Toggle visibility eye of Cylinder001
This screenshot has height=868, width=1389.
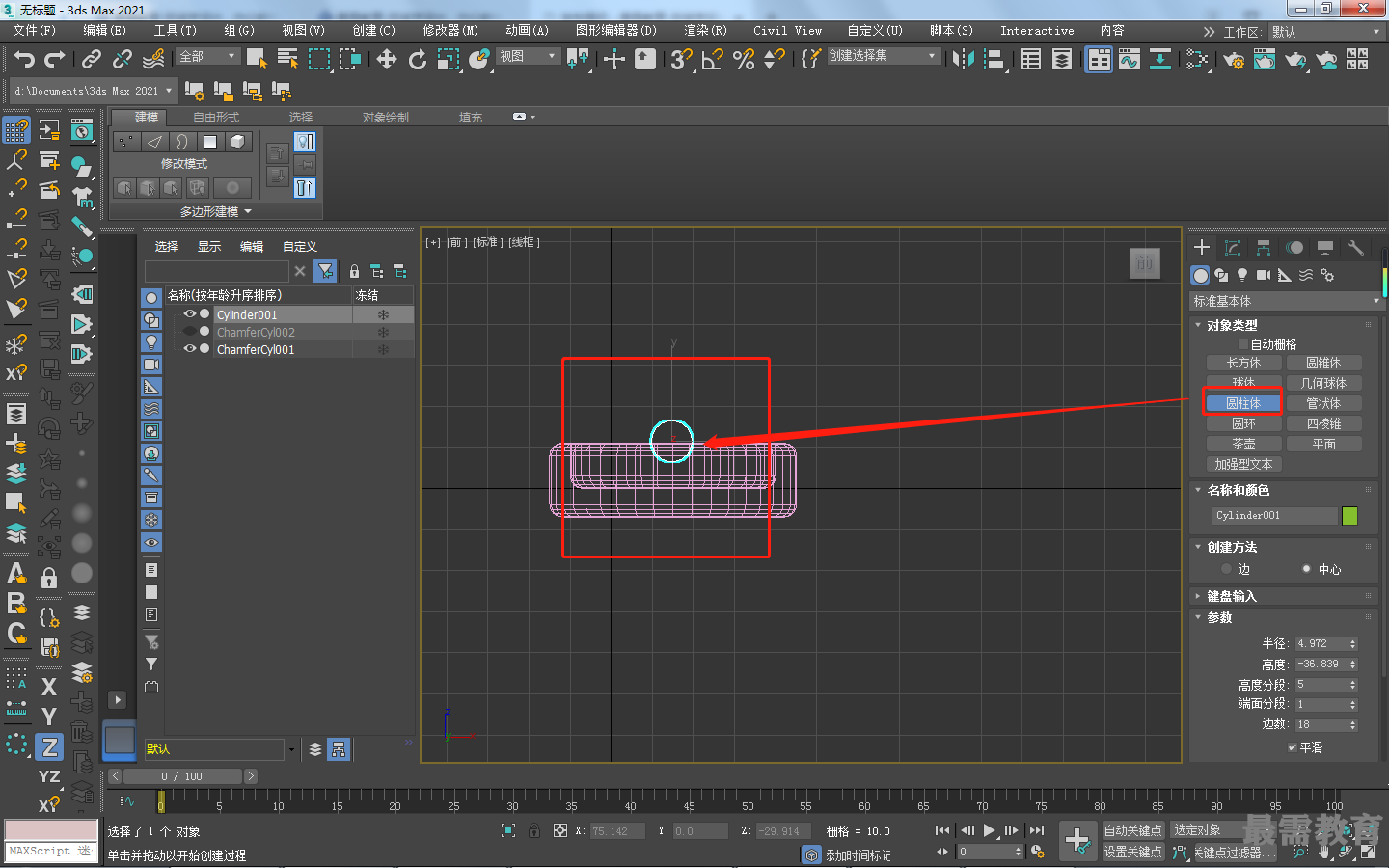point(190,314)
